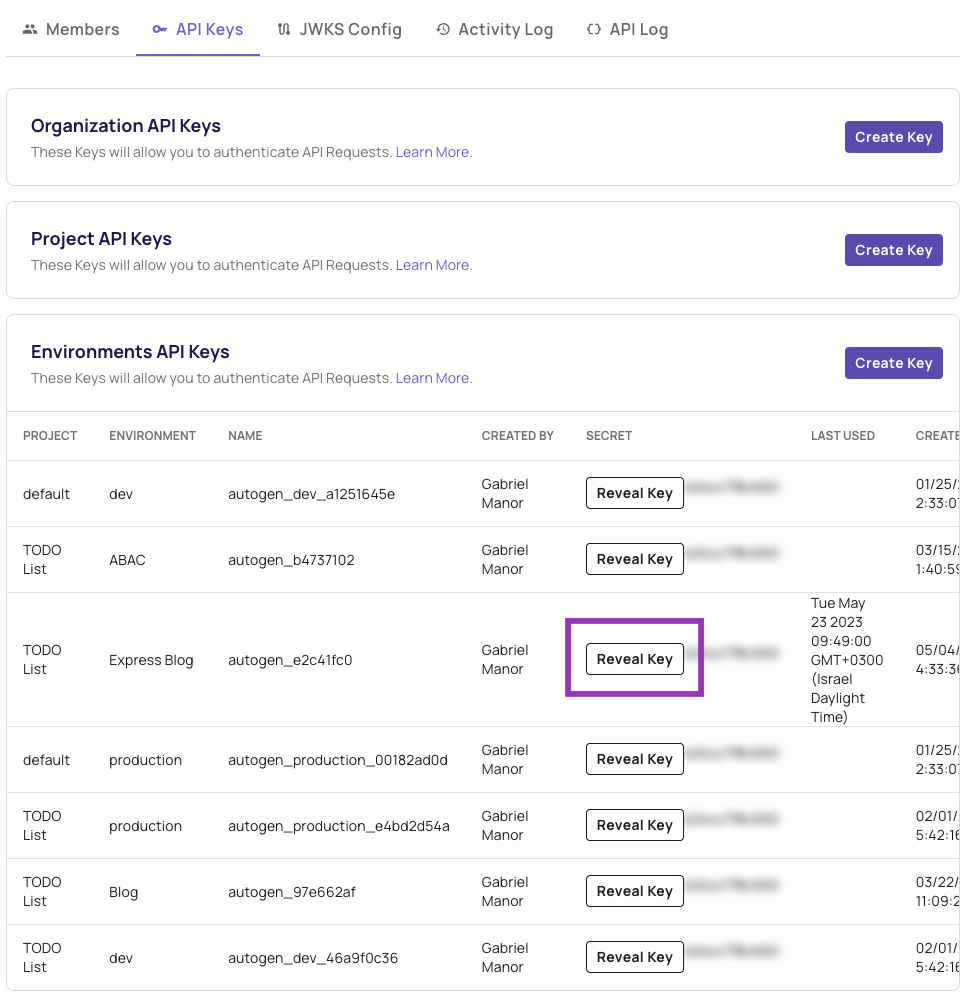Click Create Key under Project API Keys
The width and height of the screenshot is (972, 1001).
(x=893, y=249)
